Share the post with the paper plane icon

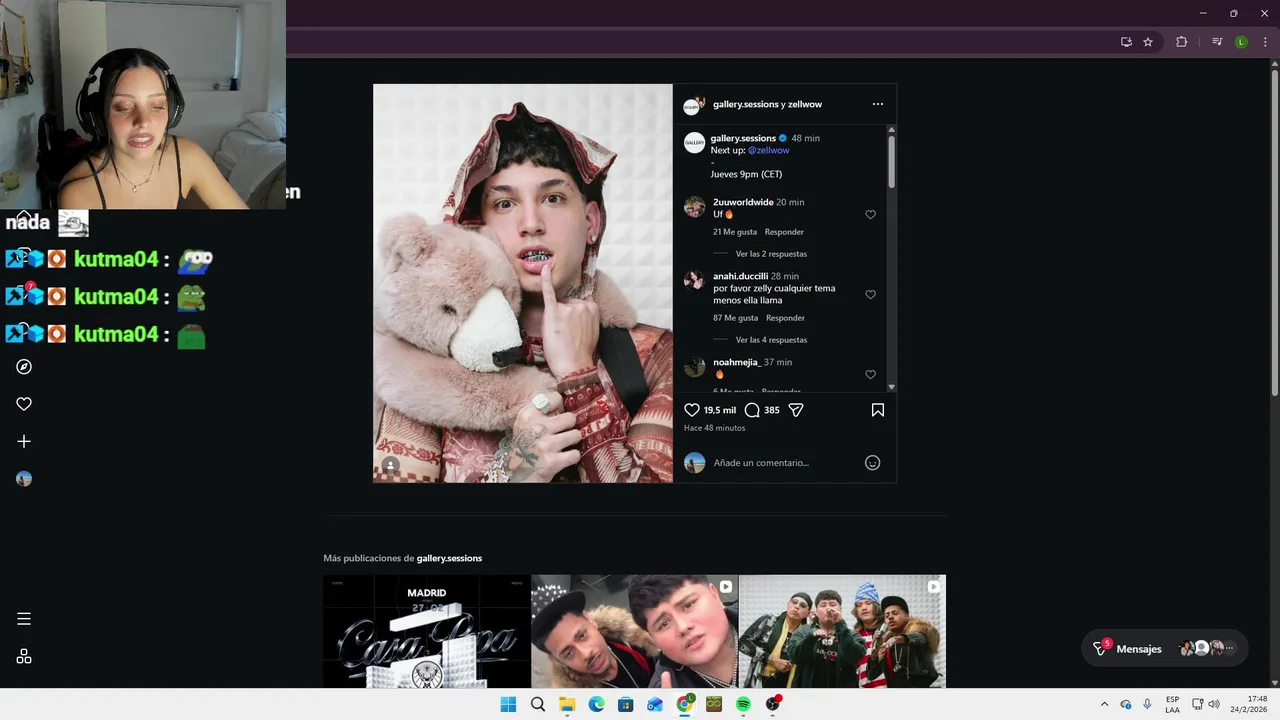click(x=796, y=410)
